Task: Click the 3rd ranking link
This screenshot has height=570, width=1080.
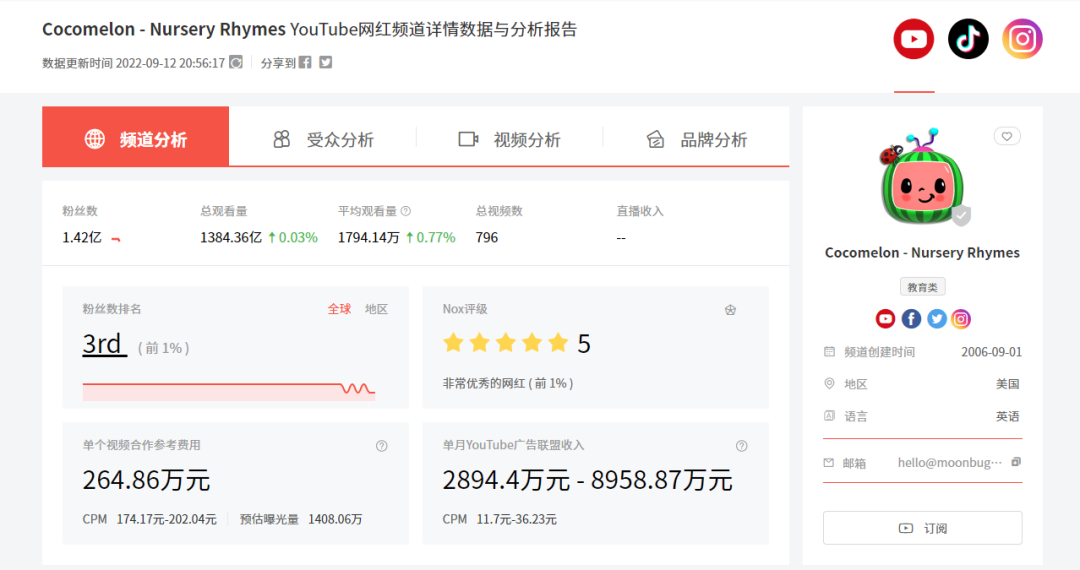Action: (x=104, y=344)
